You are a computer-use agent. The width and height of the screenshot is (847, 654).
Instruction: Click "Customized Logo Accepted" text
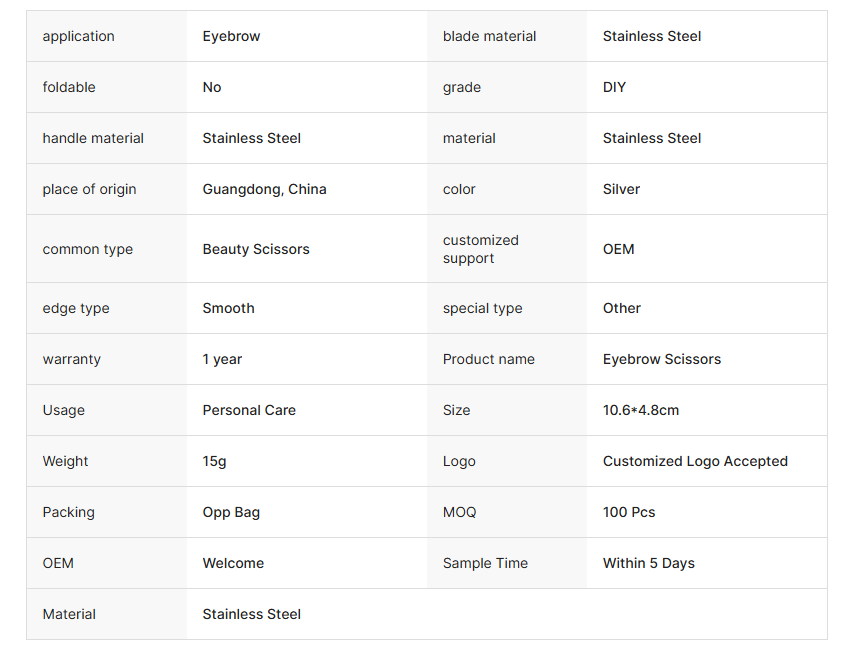(695, 461)
